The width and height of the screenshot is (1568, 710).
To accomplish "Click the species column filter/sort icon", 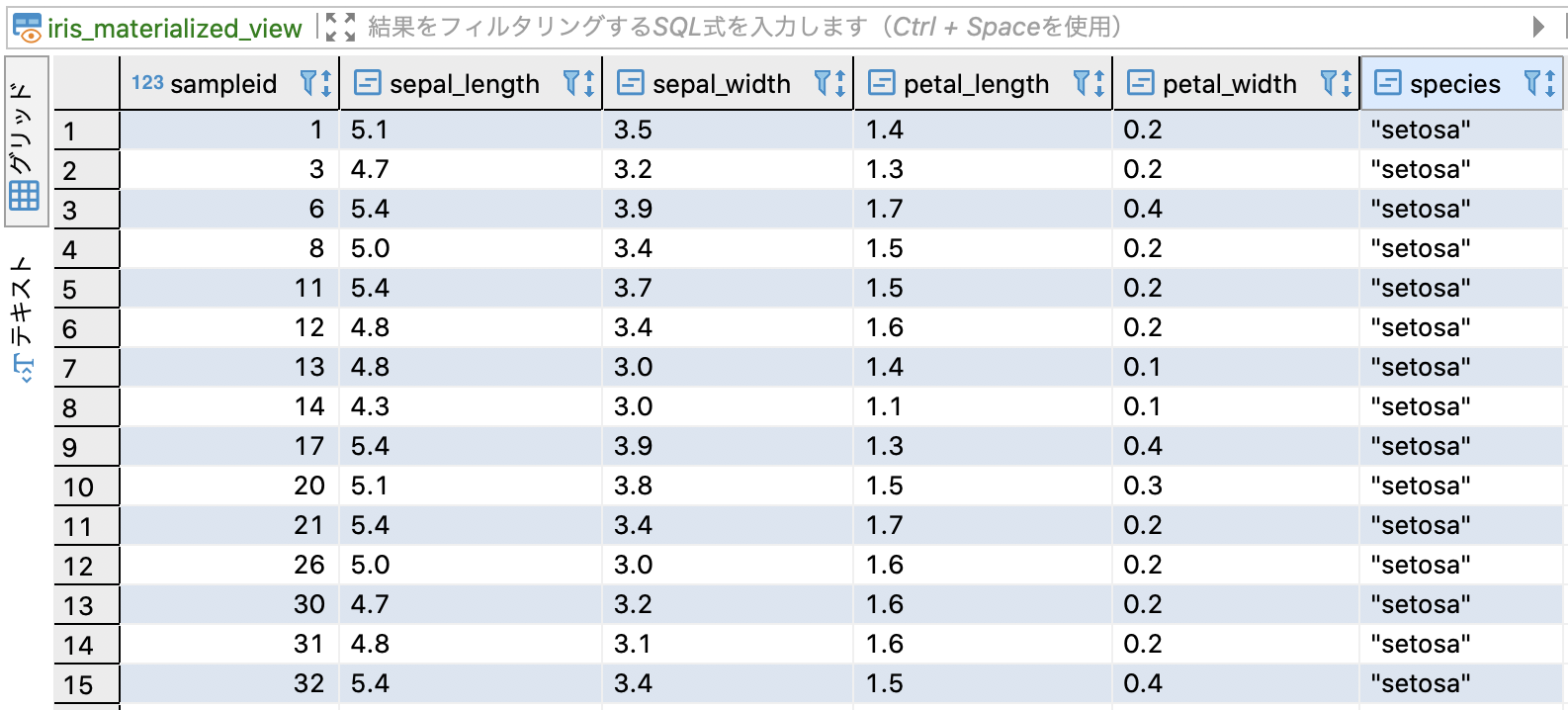I will [x=1539, y=84].
